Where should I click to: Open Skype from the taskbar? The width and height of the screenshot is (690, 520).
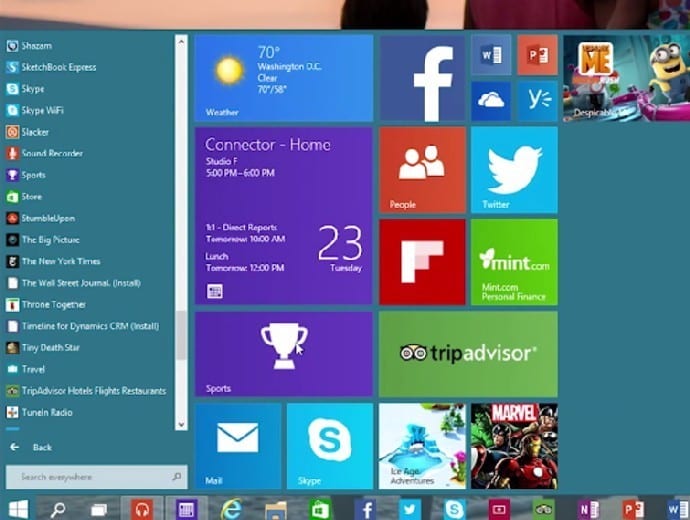(454, 509)
